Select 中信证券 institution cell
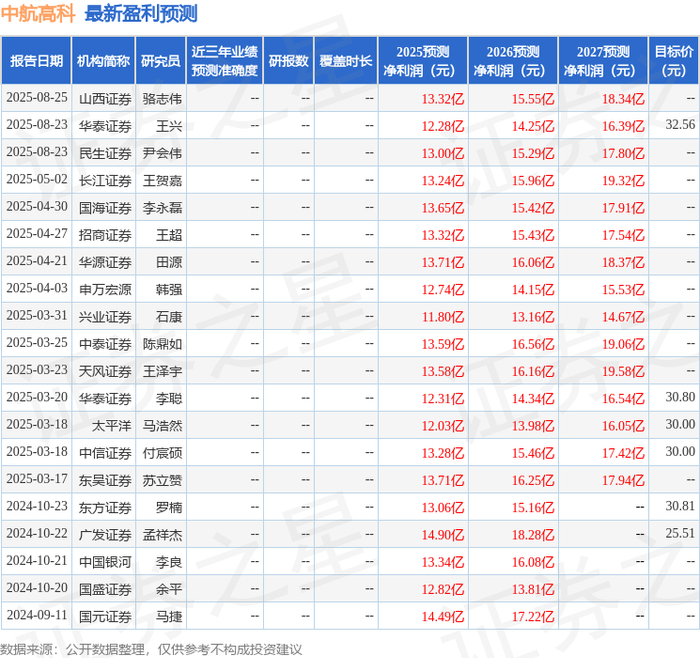 coord(105,453)
